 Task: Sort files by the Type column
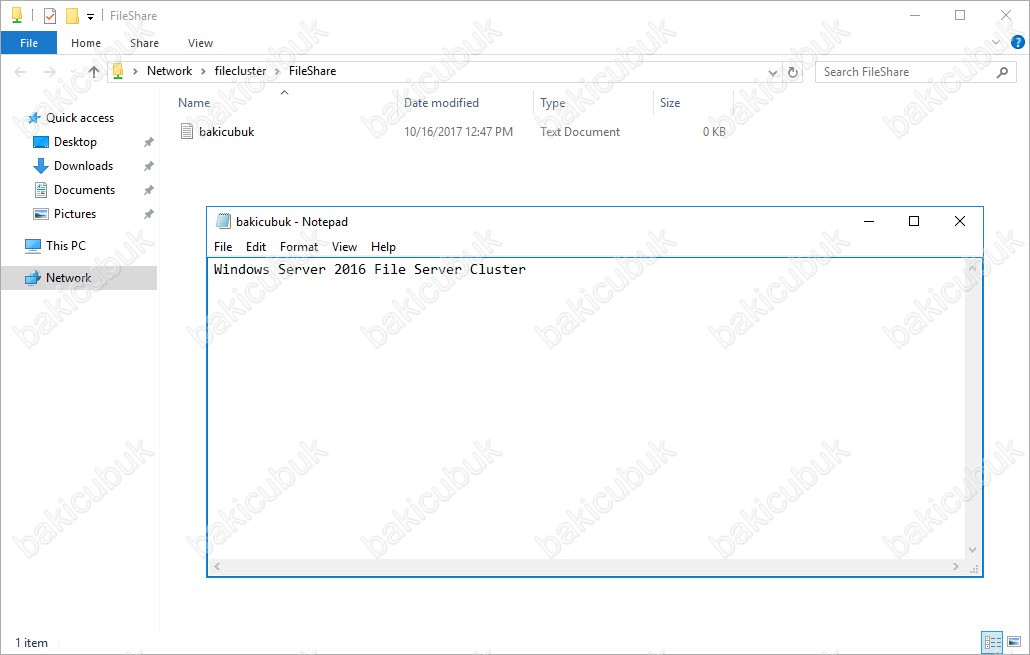[552, 102]
